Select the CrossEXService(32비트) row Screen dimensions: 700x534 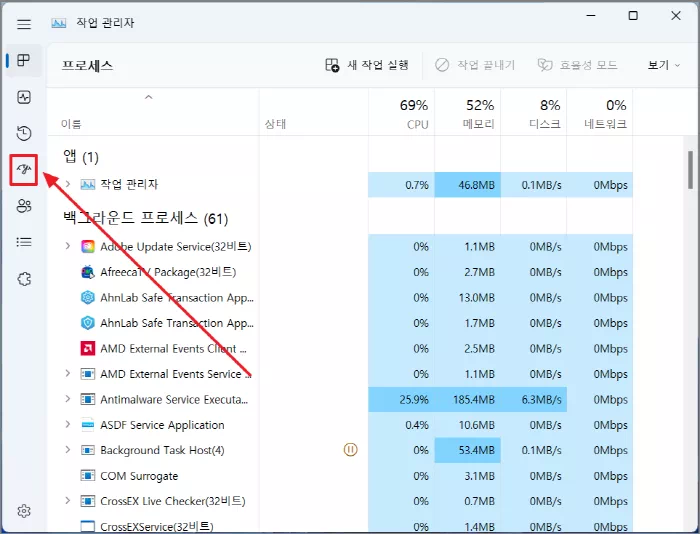click(x=340, y=526)
